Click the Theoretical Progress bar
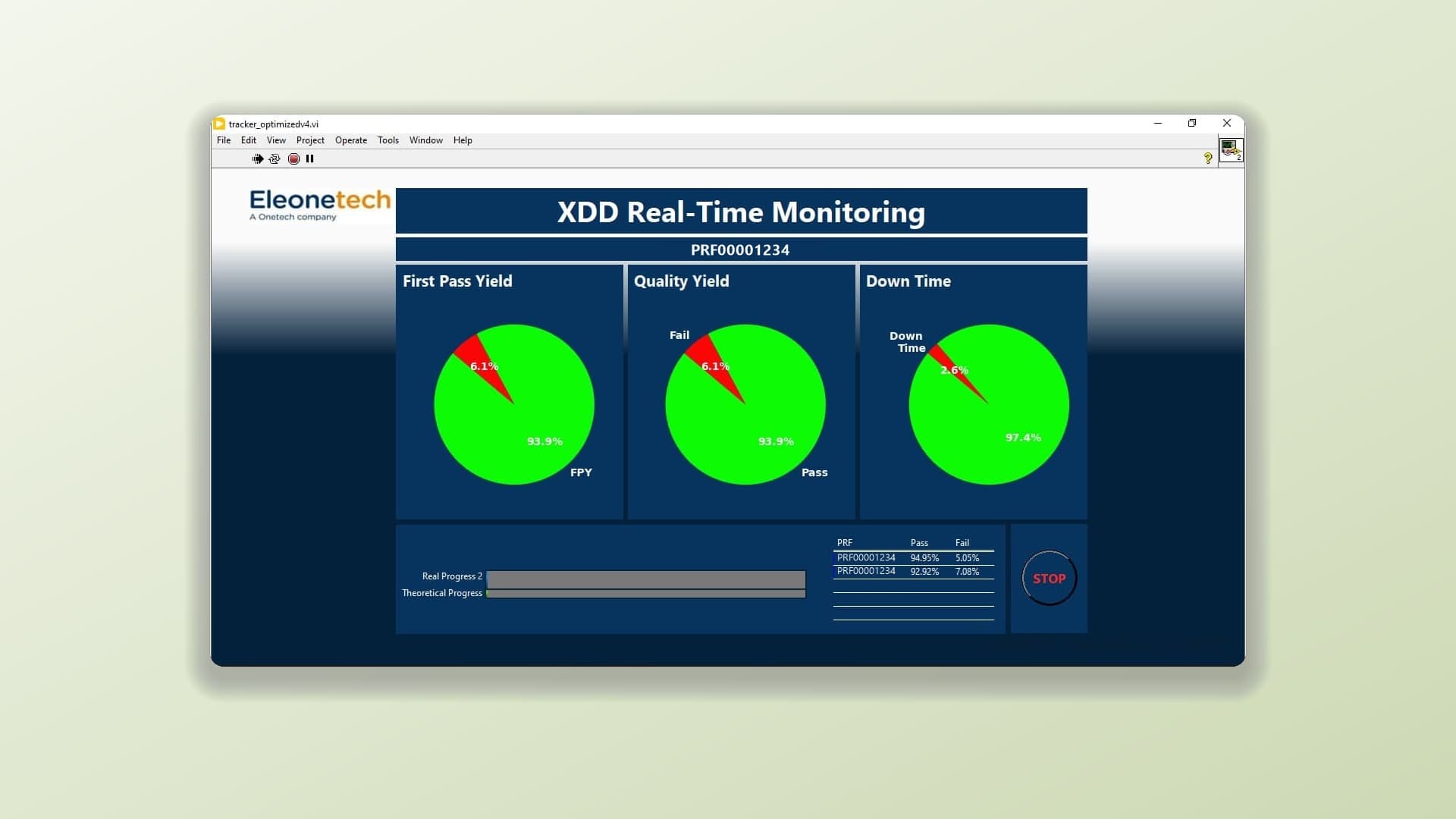 (x=645, y=594)
